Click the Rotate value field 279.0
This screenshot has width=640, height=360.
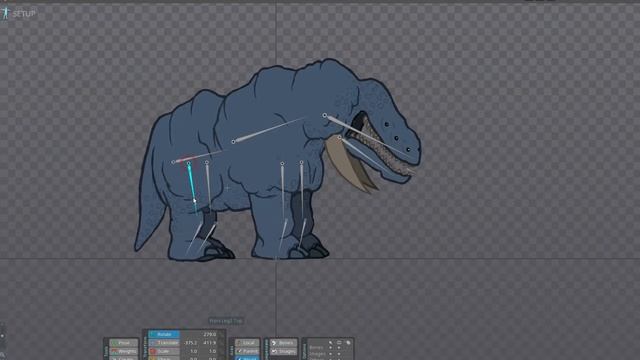[x=209, y=334]
